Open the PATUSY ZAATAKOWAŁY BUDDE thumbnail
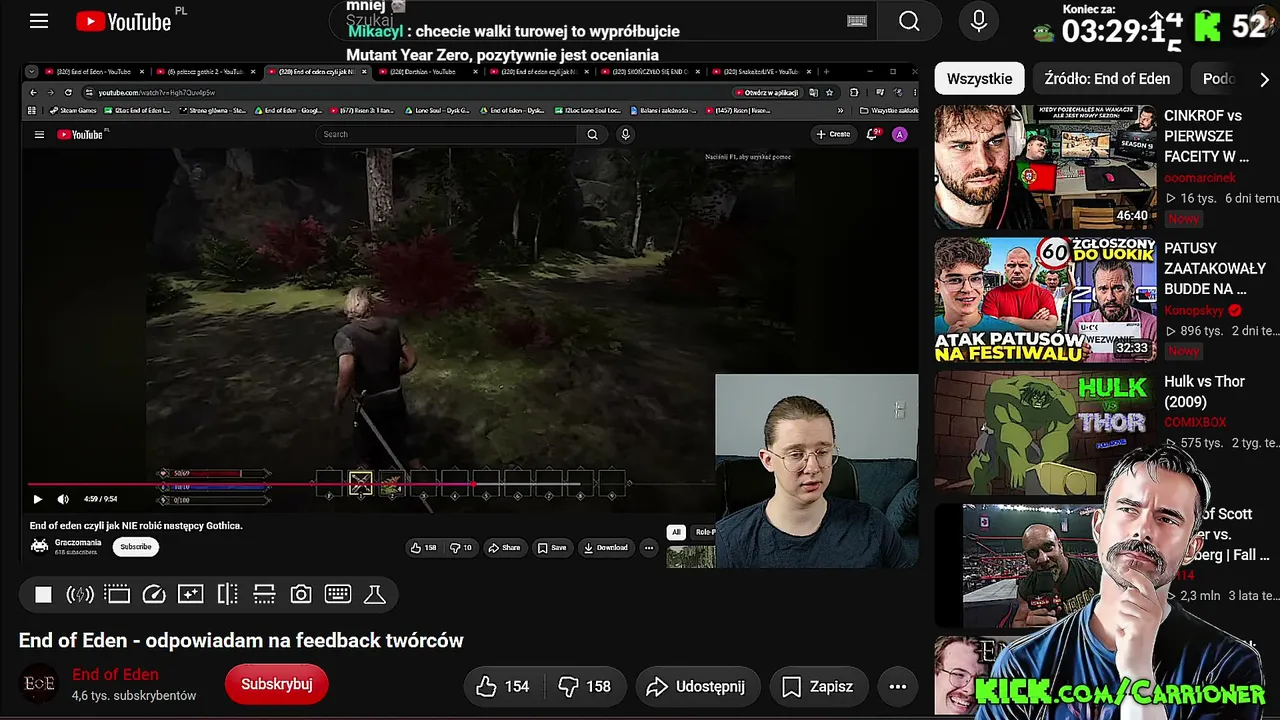 point(1045,300)
